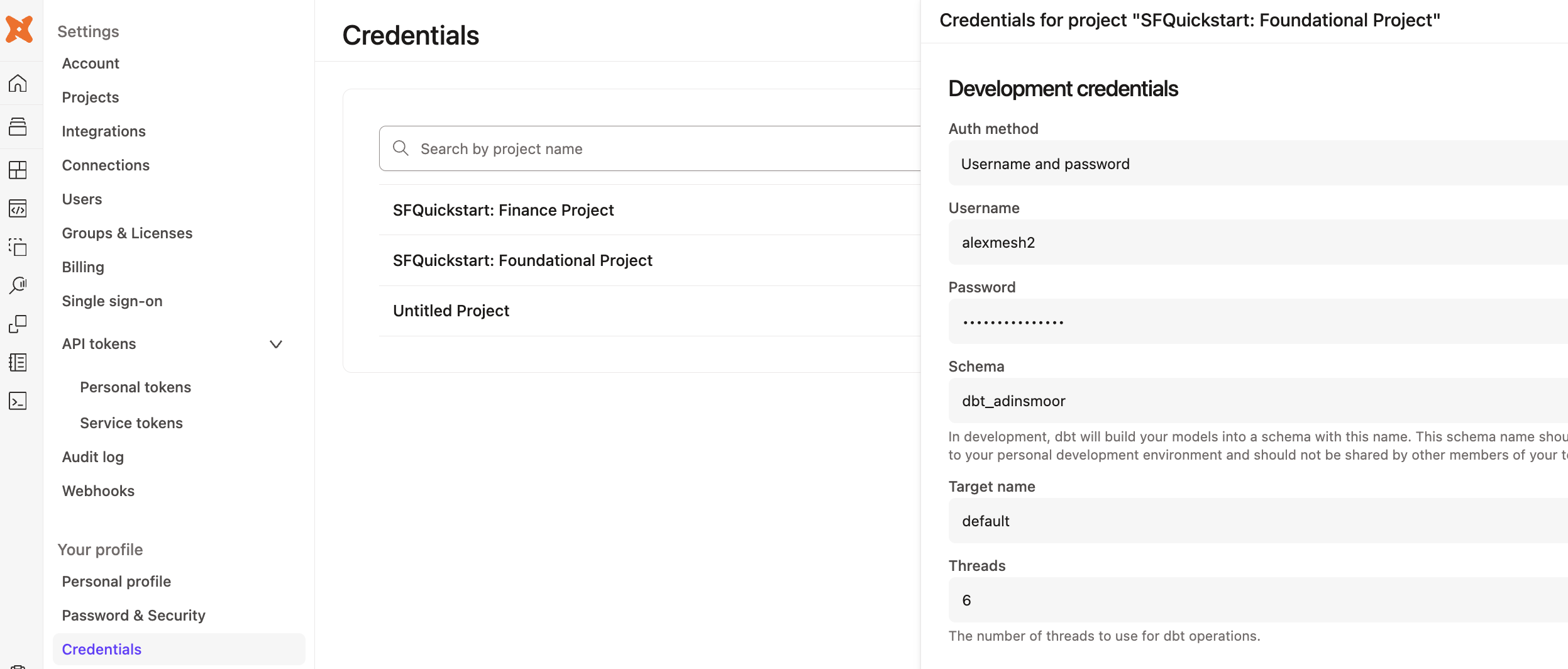1568x669 pixels.
Task: Open the stacked layers icon in sidebar
Action: point(18,126)
